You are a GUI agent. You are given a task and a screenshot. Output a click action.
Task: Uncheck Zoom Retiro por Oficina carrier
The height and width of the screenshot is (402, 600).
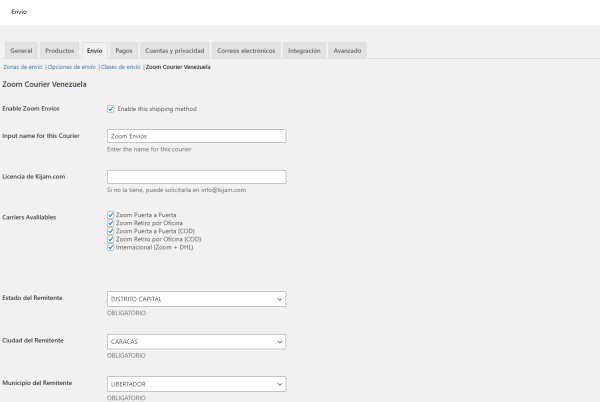(111, 223)
